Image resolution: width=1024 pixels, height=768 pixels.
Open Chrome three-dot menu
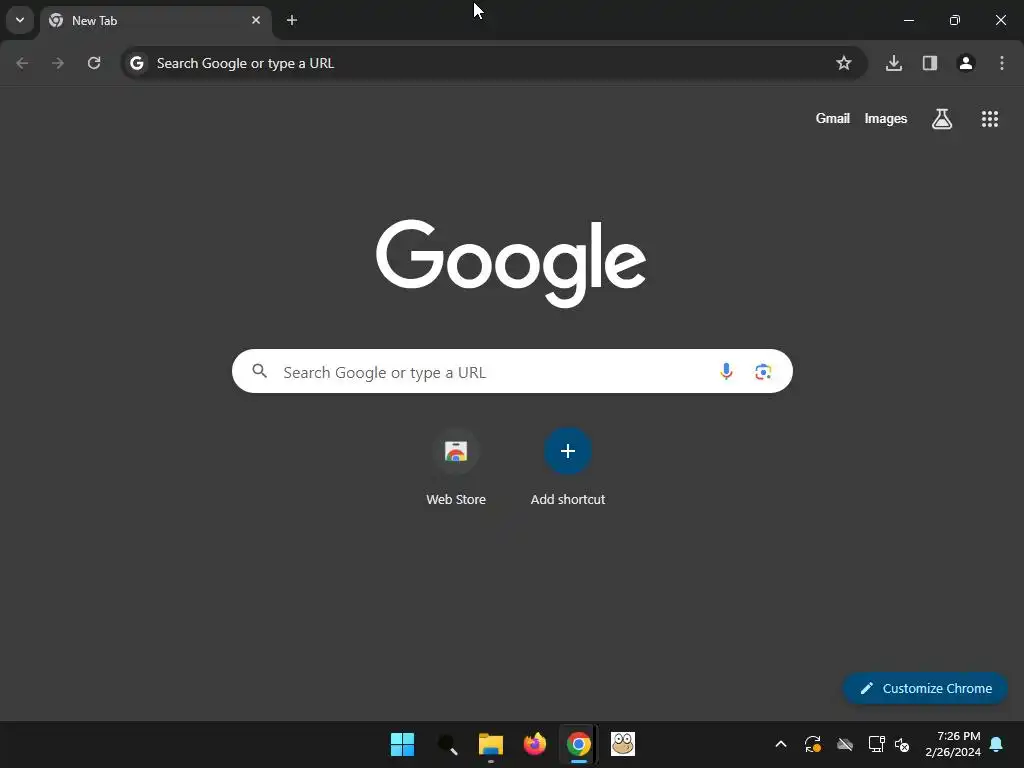pos(1002,63)
